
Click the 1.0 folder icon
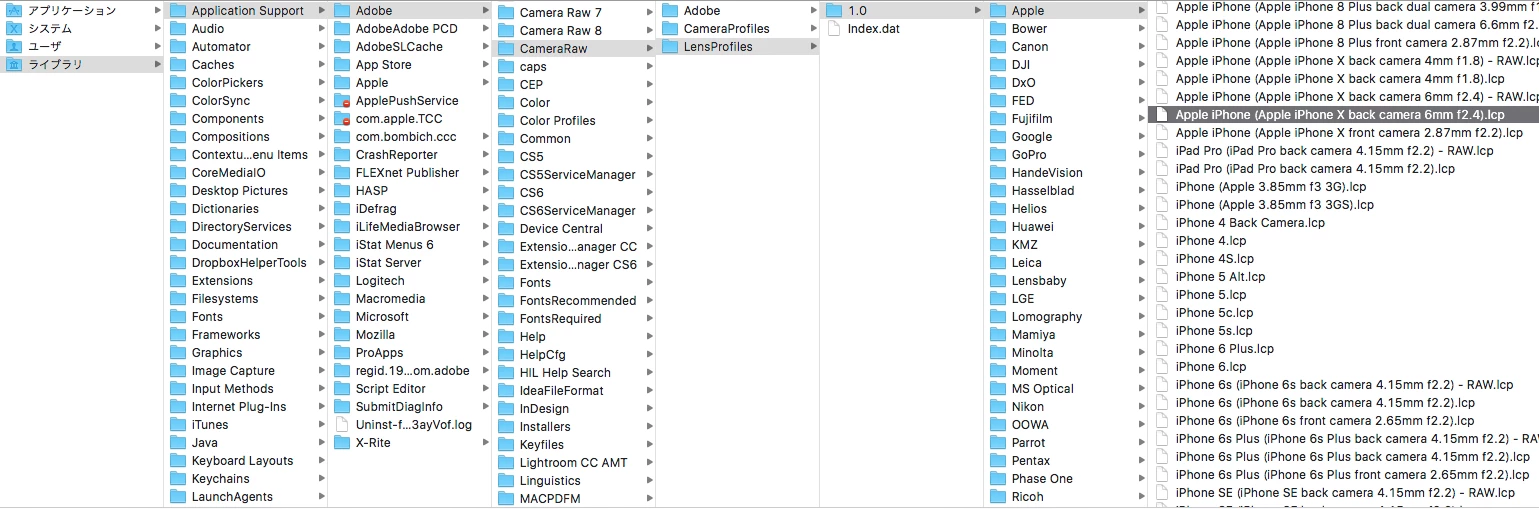point(834,10)
